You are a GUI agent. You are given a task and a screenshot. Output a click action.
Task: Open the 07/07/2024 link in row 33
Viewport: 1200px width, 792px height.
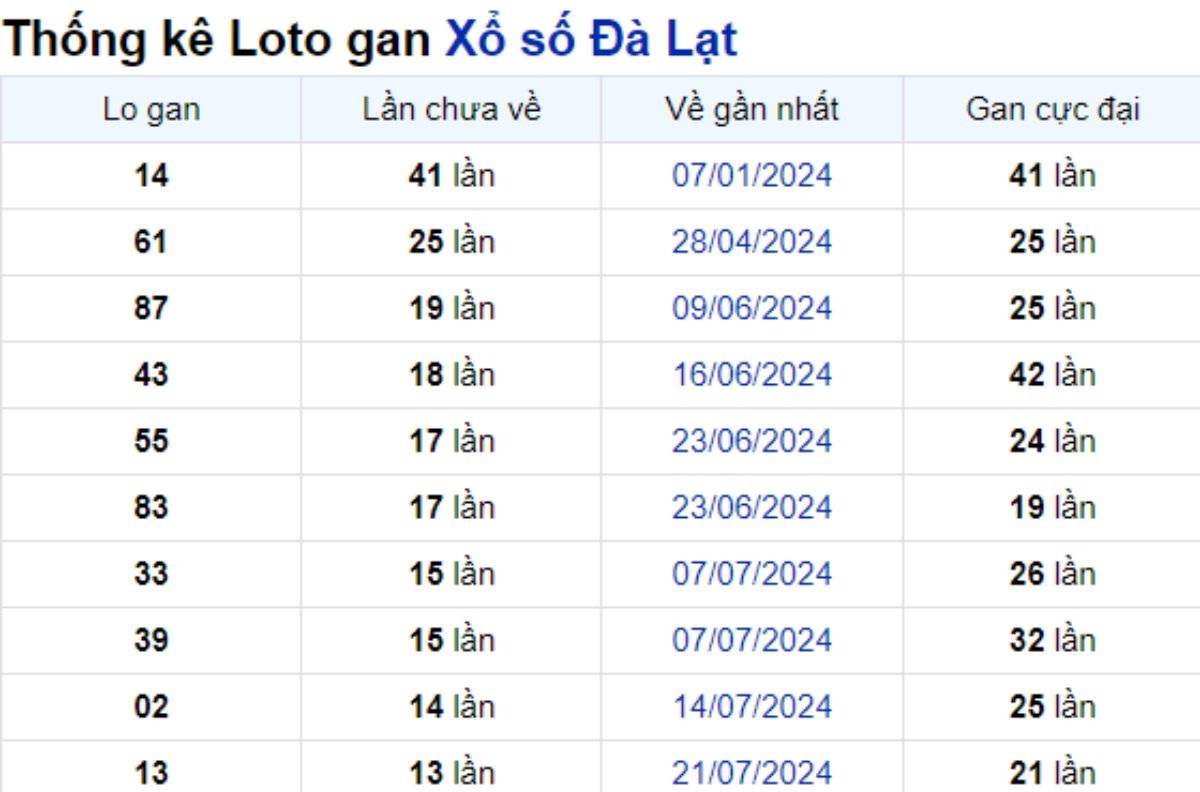point(752,574)
